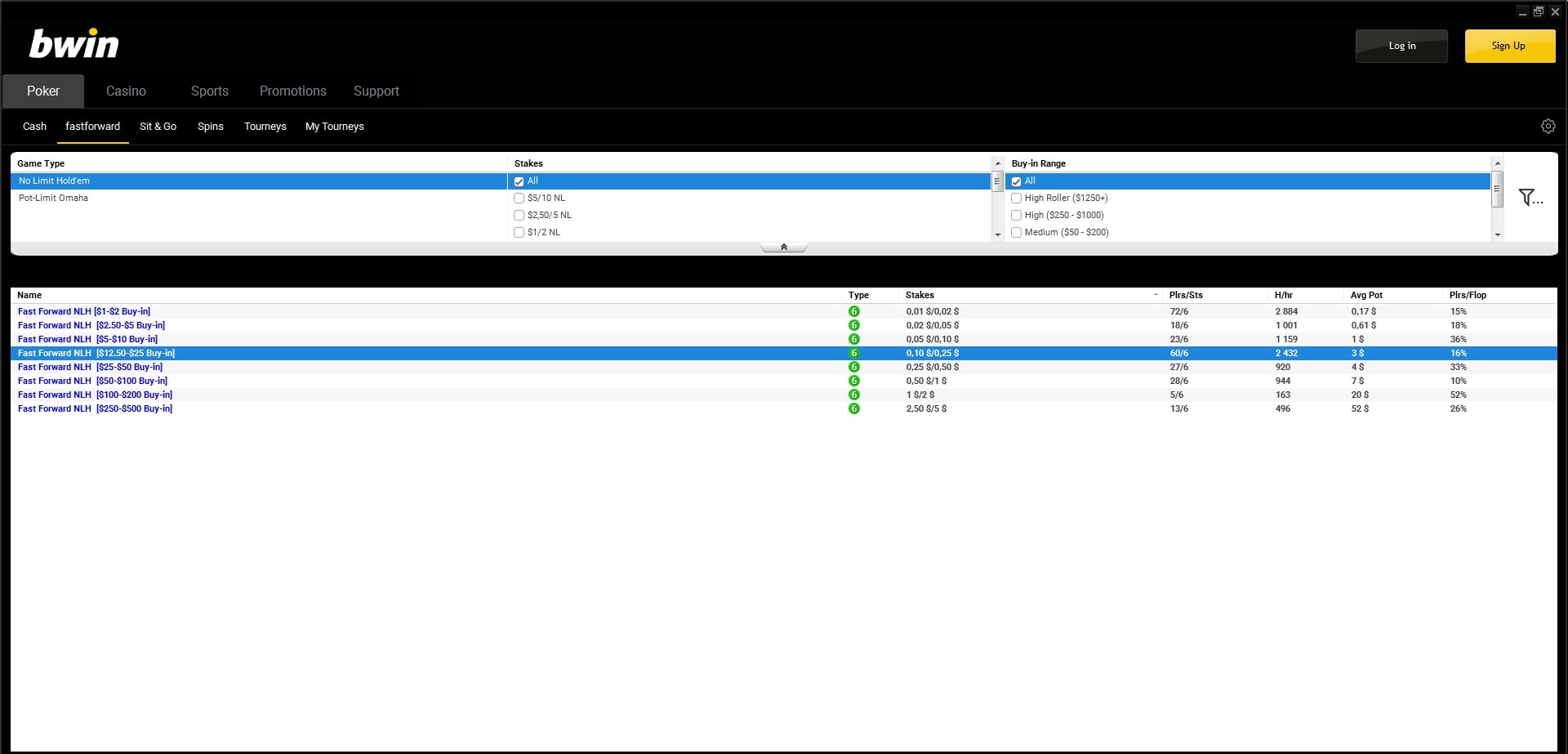The height and width of the screenshot is (754, 1568).
Task: Switch to the Sit & Go tab
Action: coord(158,126)
